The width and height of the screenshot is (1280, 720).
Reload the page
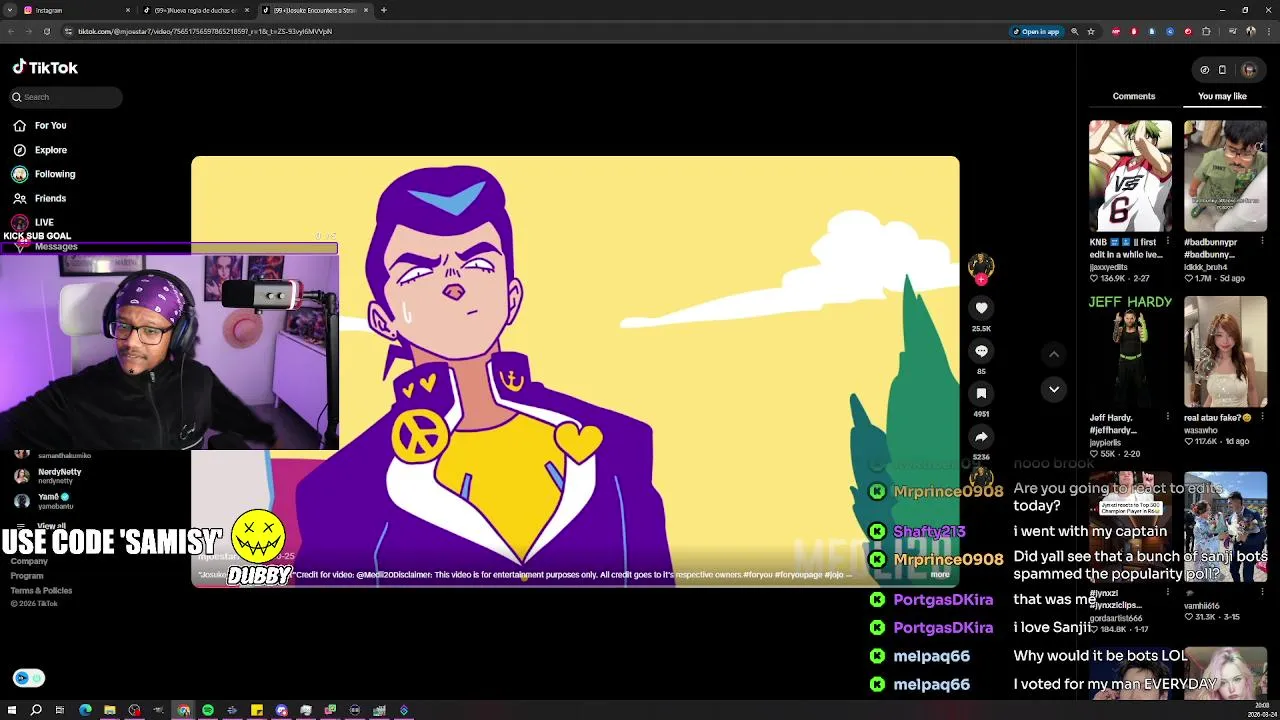[x=47, y=31]
